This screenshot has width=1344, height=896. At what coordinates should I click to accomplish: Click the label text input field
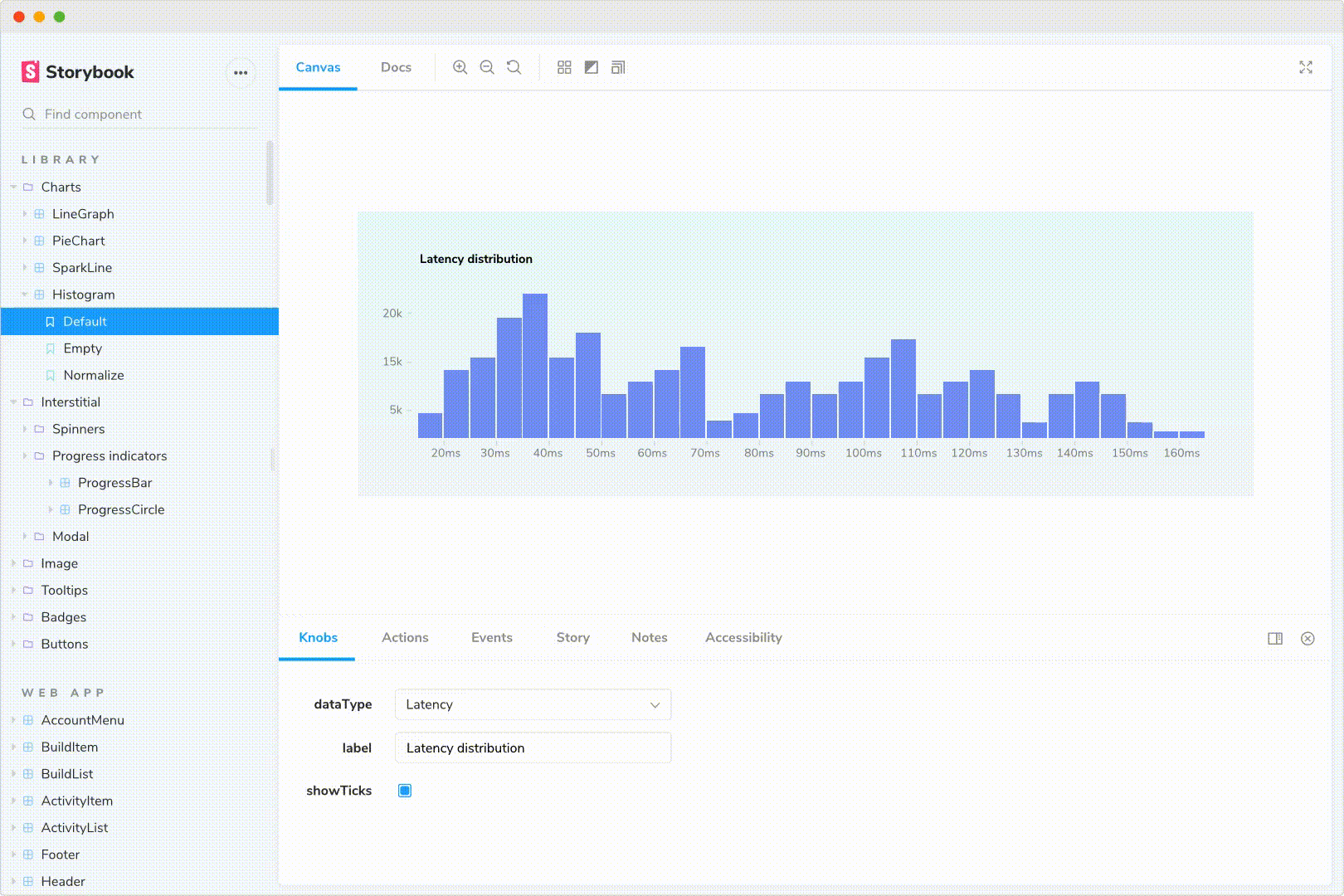click(533, 747)
